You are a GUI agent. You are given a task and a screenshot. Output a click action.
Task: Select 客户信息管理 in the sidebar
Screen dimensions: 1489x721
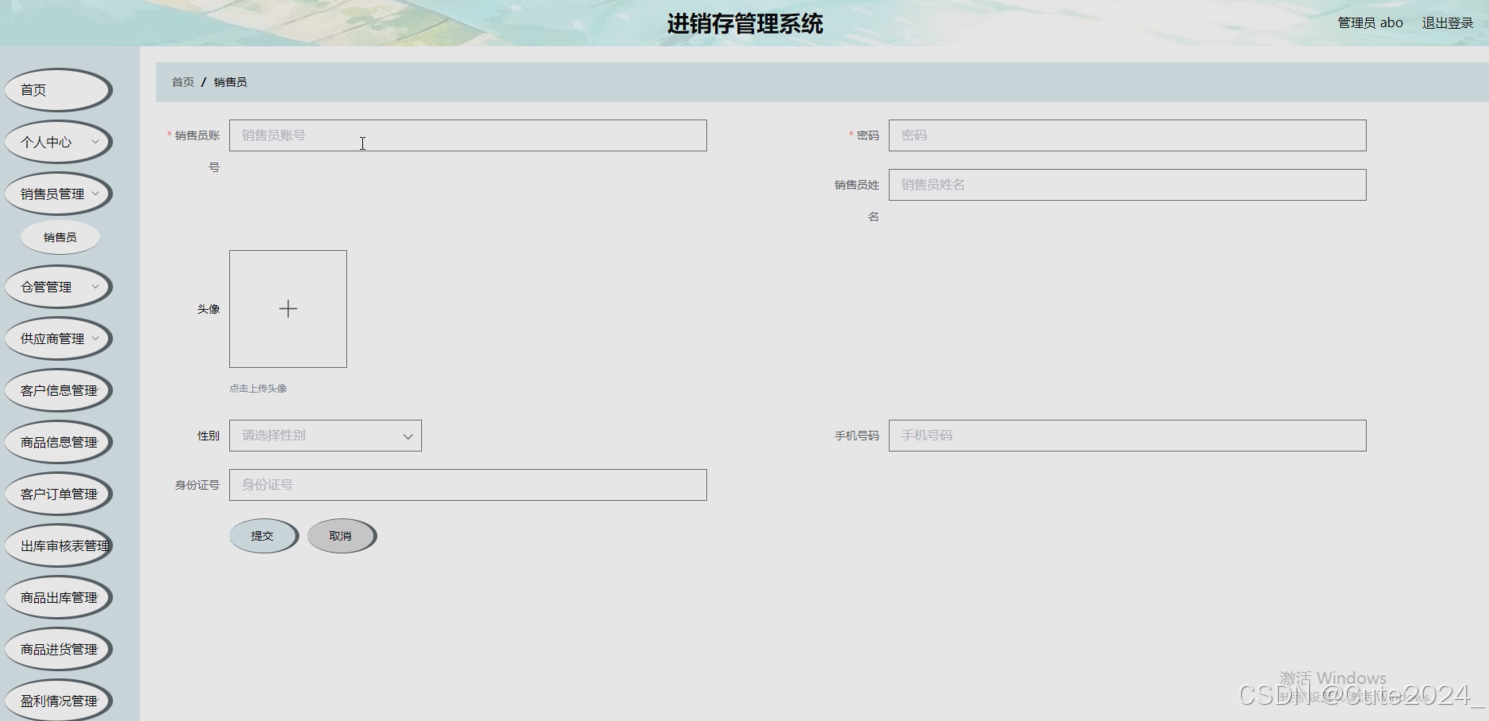pos(57,390)
